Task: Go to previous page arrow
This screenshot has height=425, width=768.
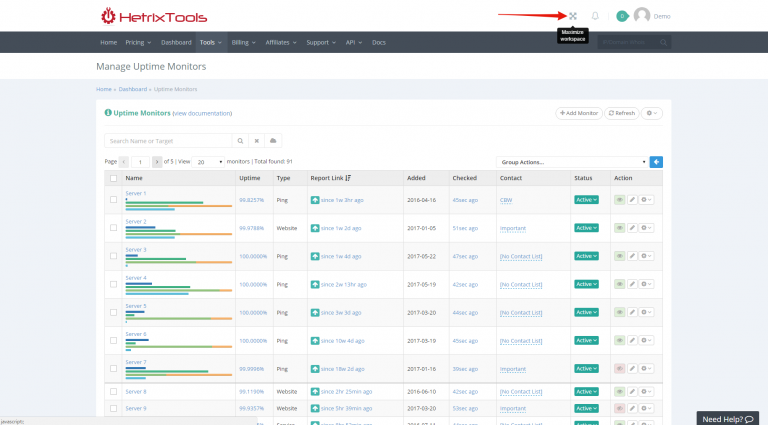Action: (124, 162)
